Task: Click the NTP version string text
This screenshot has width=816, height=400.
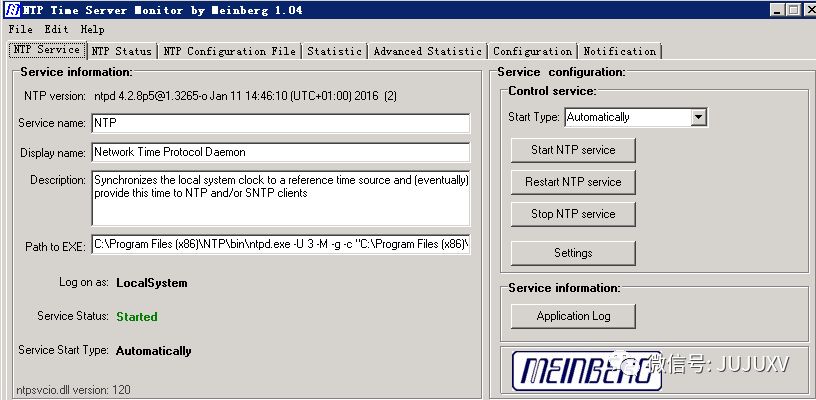Action: [245, 96]
